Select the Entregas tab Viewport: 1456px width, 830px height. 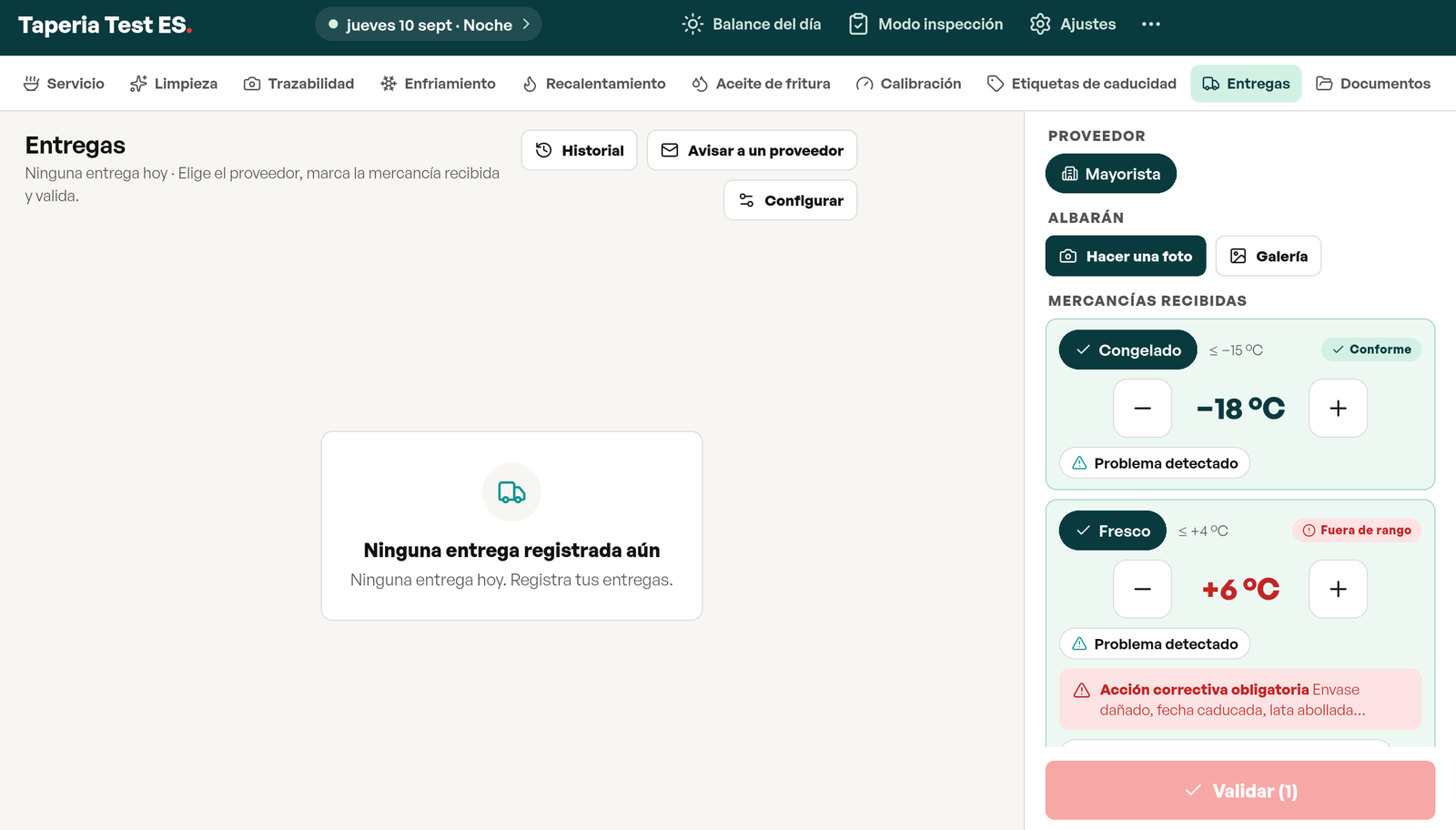point(1246,84)
